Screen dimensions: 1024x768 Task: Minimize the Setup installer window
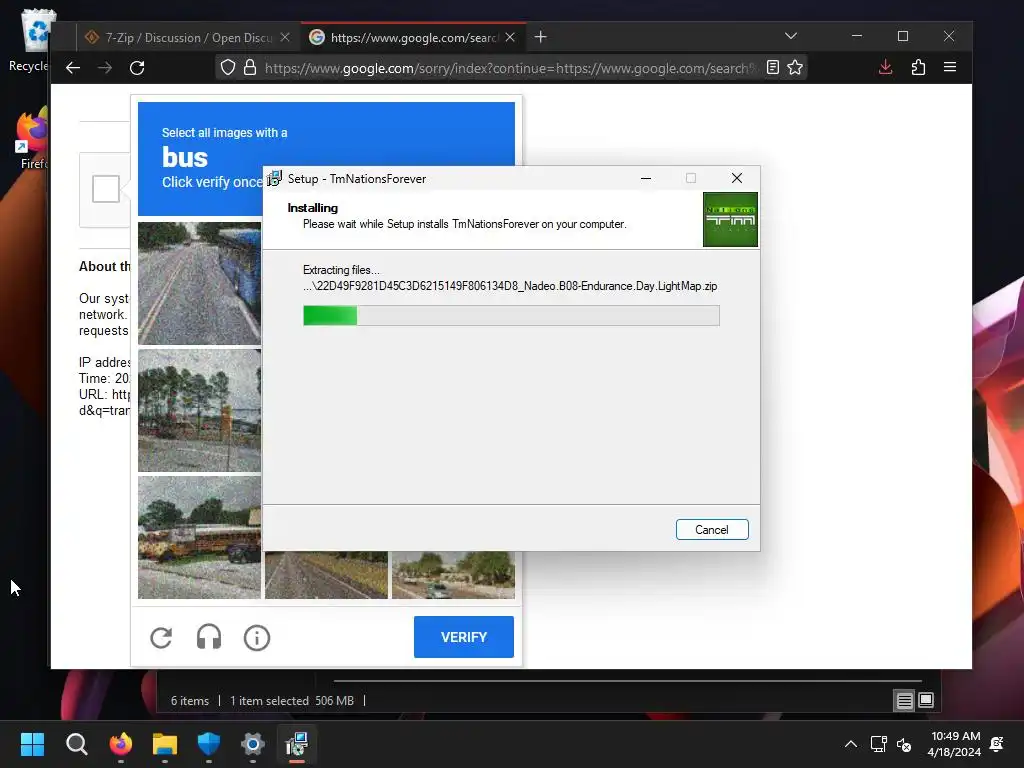click(646, 178)
